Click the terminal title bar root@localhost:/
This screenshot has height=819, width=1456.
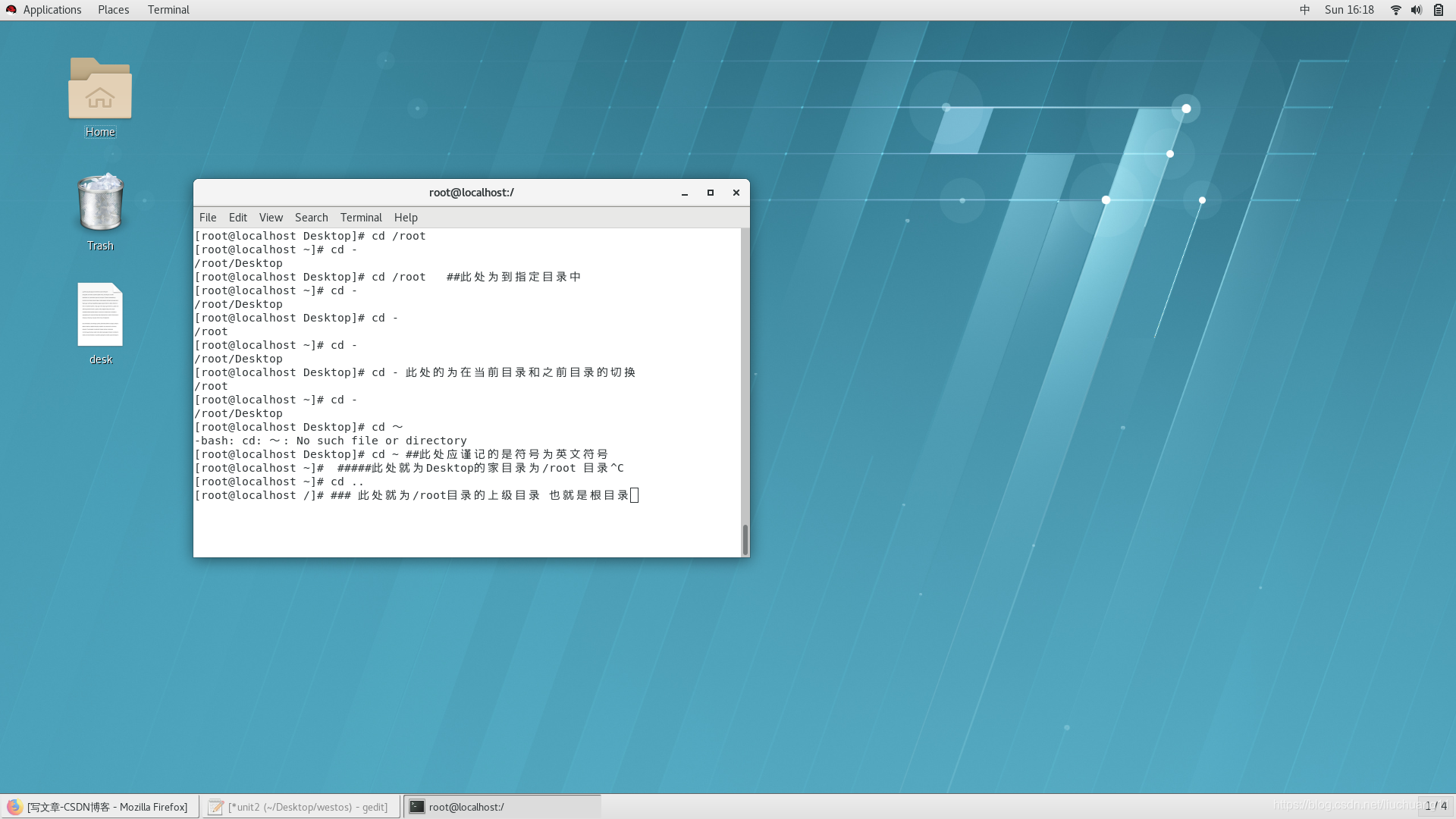point(471,193)
